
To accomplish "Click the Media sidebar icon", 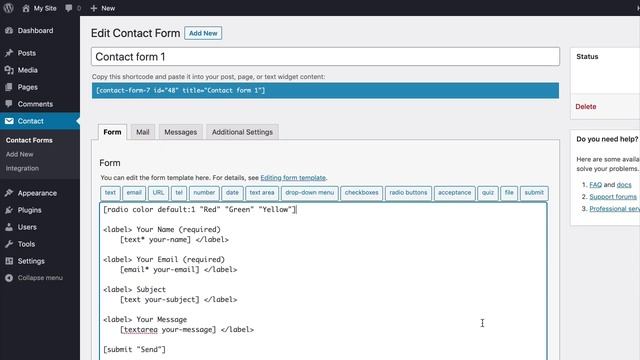I will pos(9,70).
